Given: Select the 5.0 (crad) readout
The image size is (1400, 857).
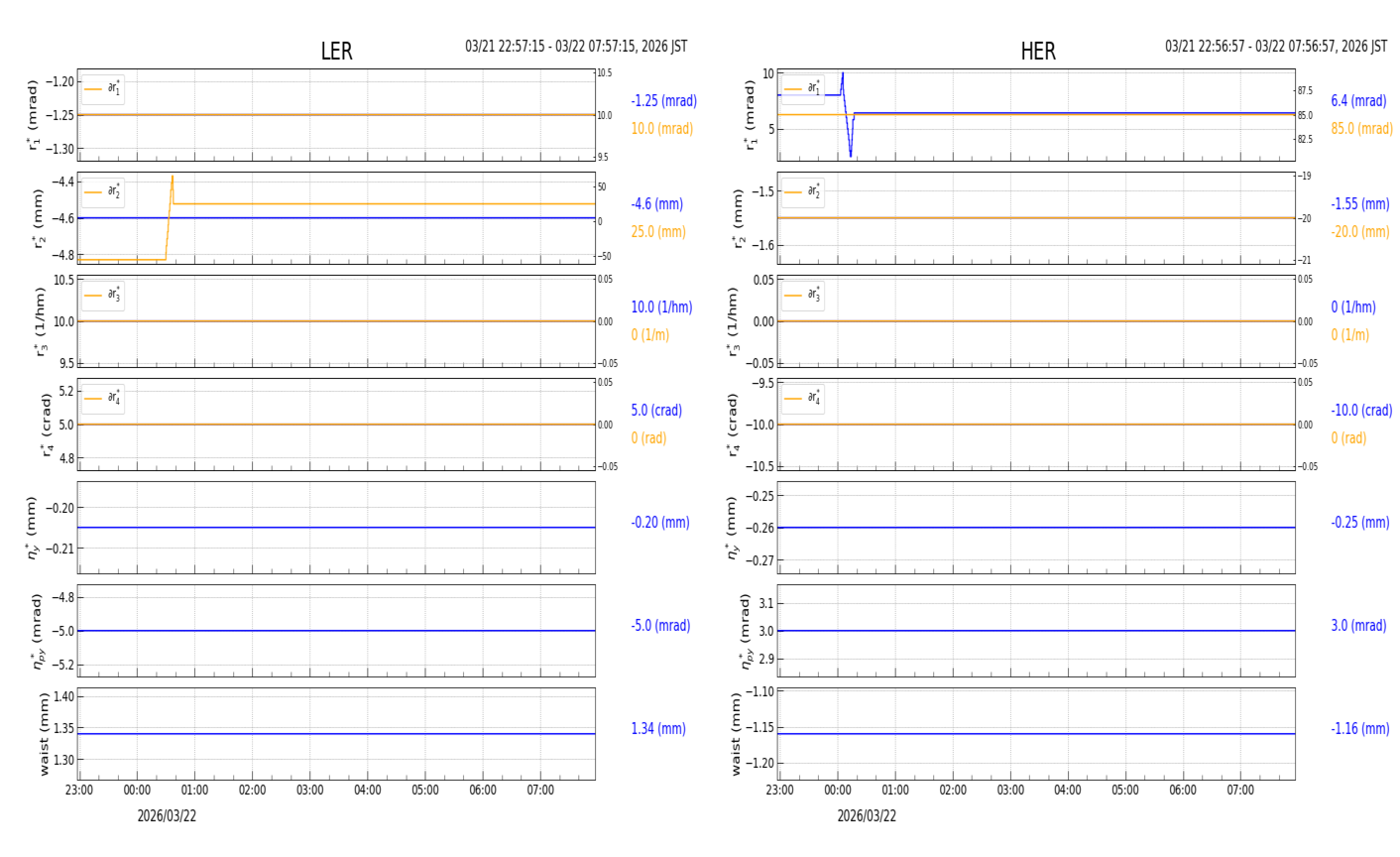Looking at the screenshot, I should [656, 410].
